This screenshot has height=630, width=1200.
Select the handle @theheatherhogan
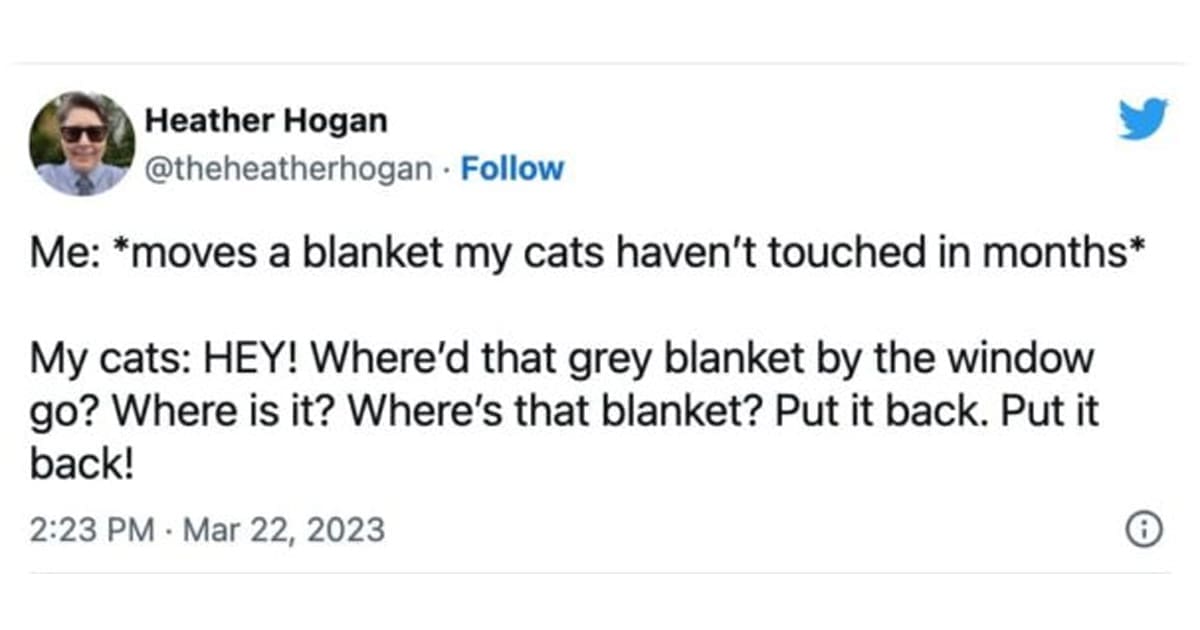(290, 169)
